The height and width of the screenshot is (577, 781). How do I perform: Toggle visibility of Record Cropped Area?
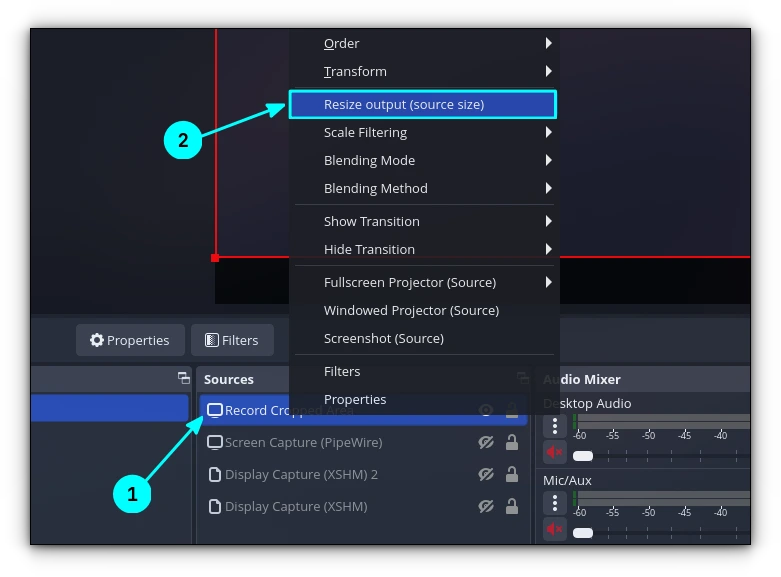click(486, 411)
